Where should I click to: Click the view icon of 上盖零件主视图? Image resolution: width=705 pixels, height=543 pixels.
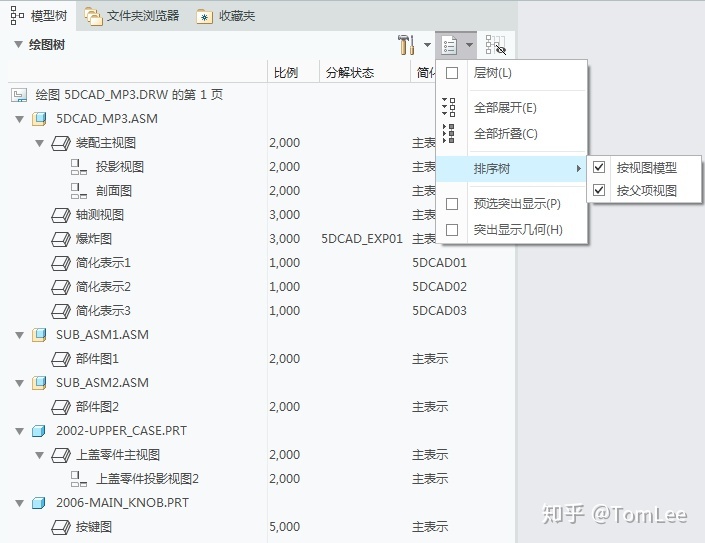pos(61,455)
